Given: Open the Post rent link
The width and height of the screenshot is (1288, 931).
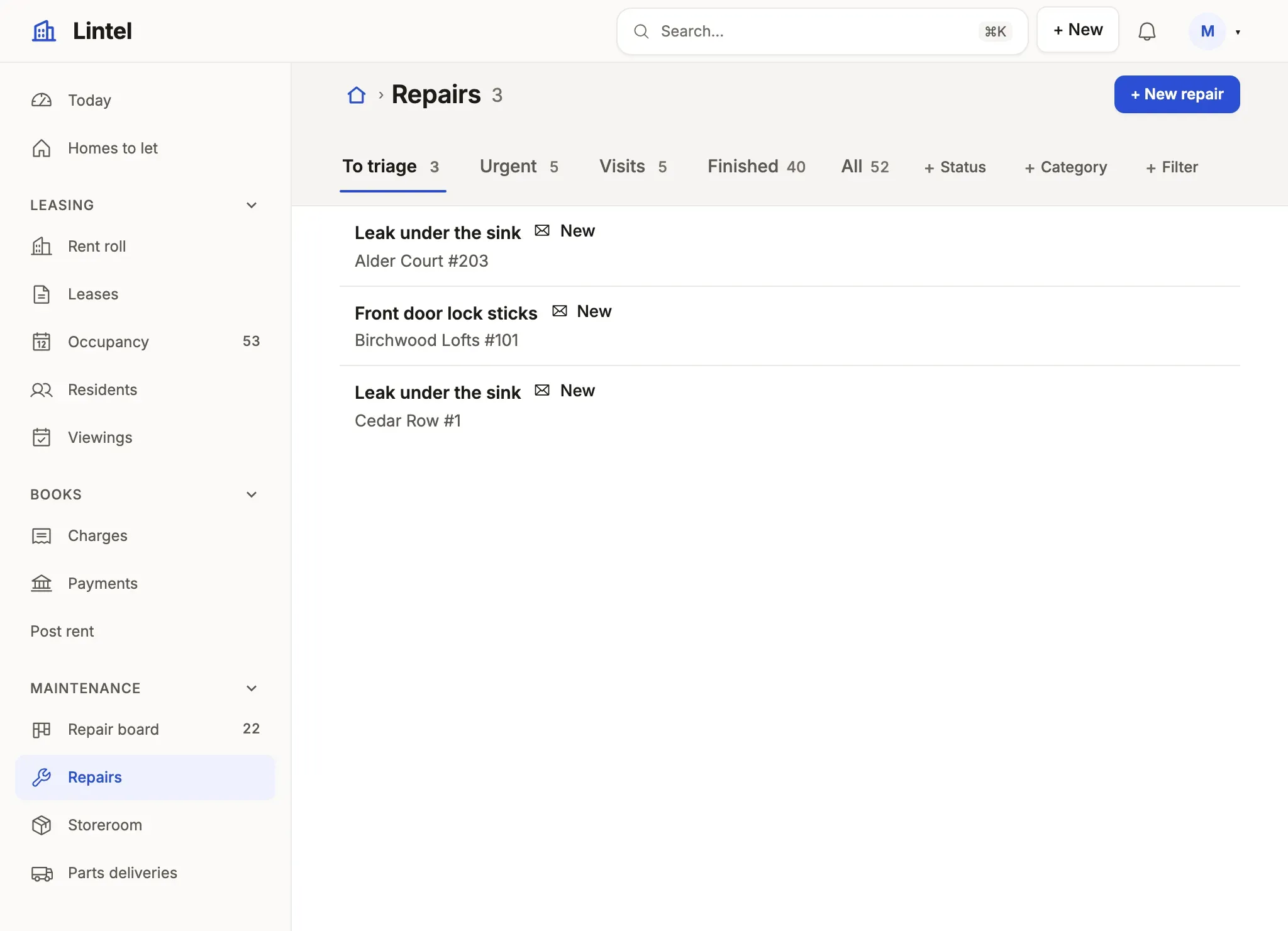Looking at the screenshot, I should pyautogui.click(x=62, y=631).
